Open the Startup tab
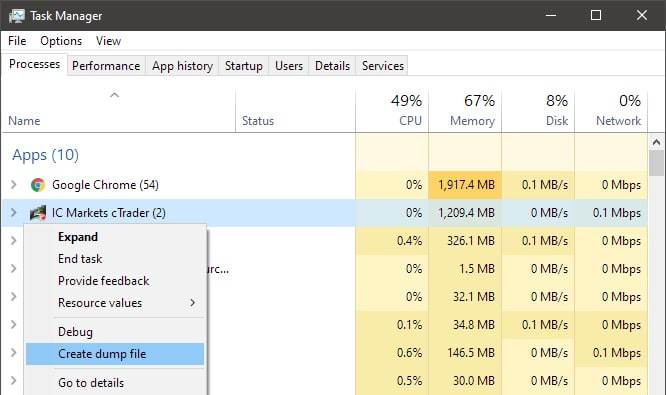 244,66
